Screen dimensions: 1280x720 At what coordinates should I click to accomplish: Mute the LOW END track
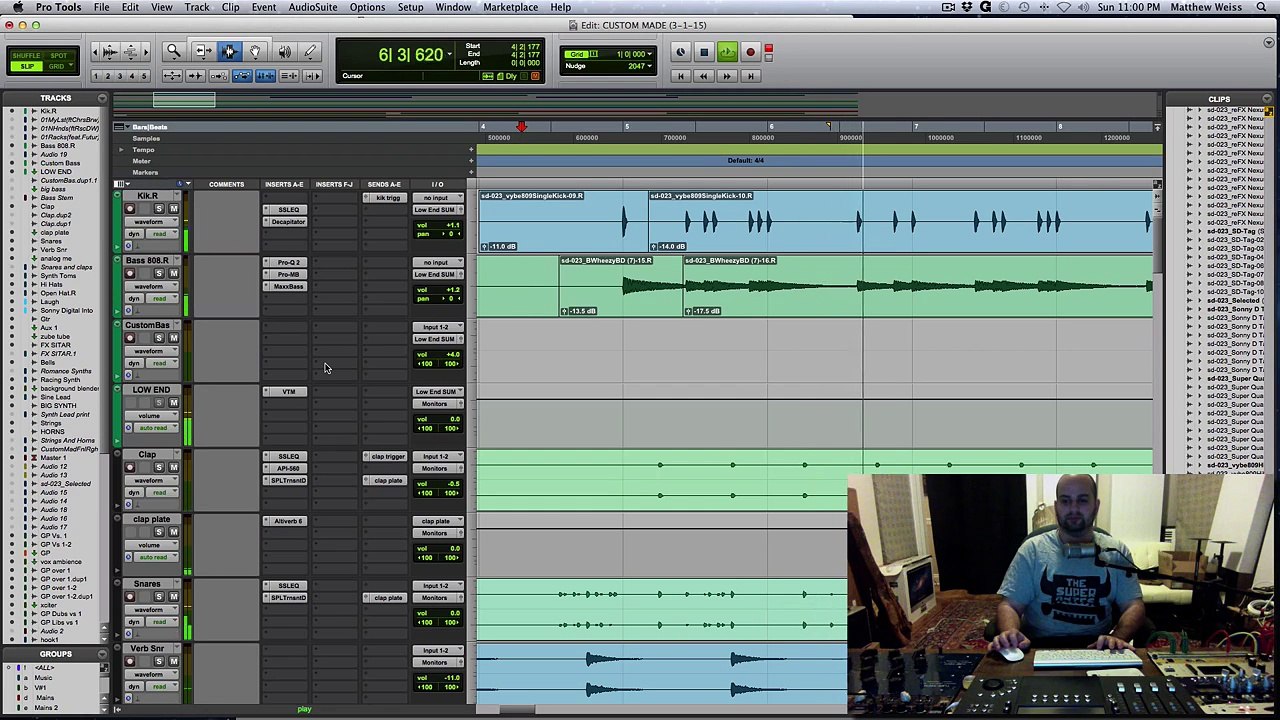click(x=173, y=403)
